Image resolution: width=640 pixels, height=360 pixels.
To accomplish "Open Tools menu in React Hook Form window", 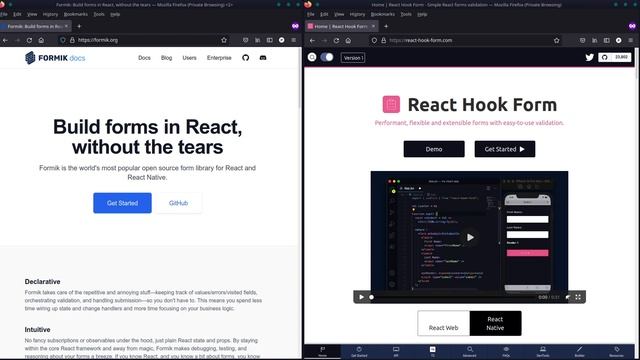I will click(406, 14).
